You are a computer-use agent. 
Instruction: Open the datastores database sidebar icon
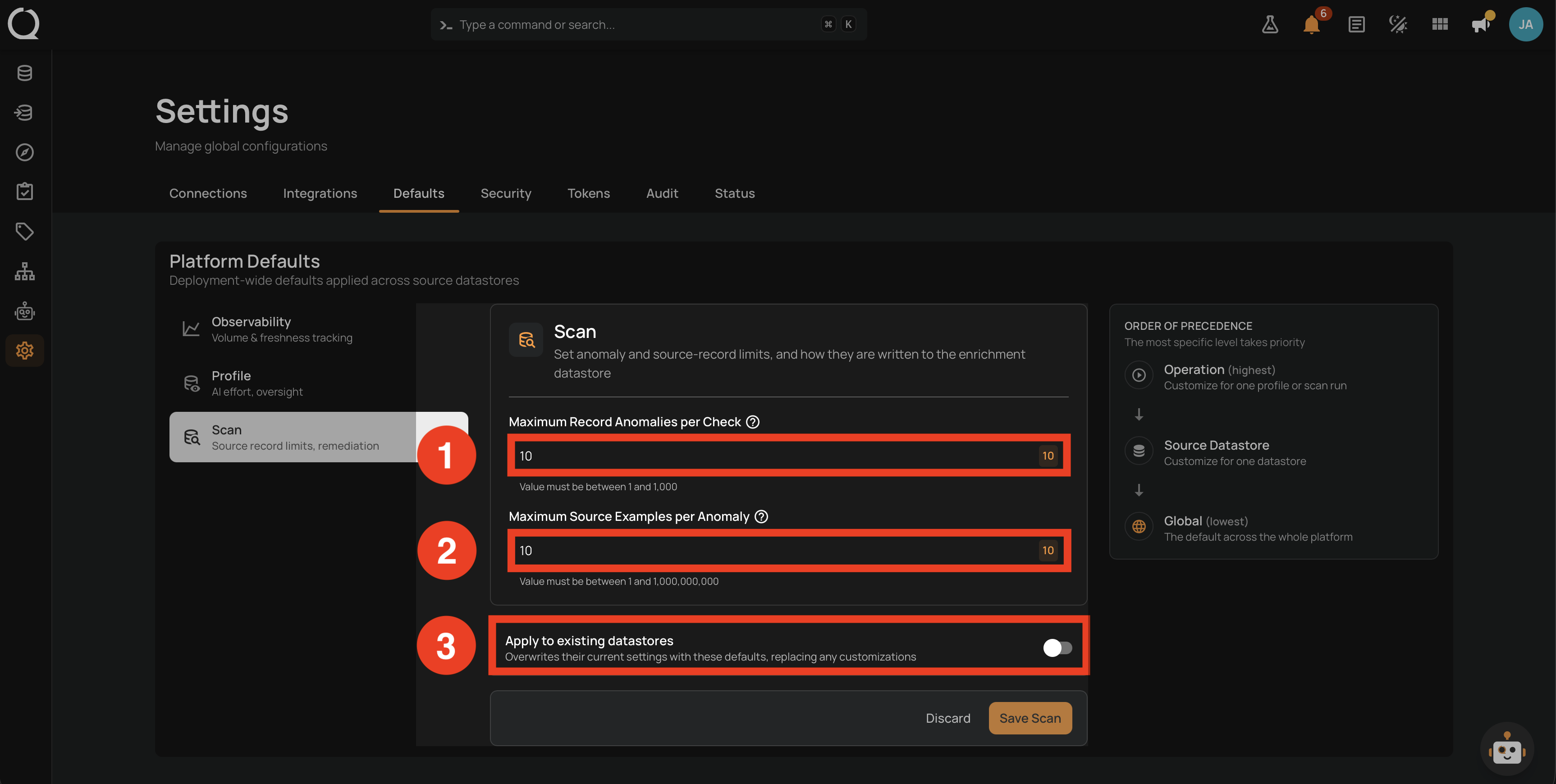(x=25, y=73)
